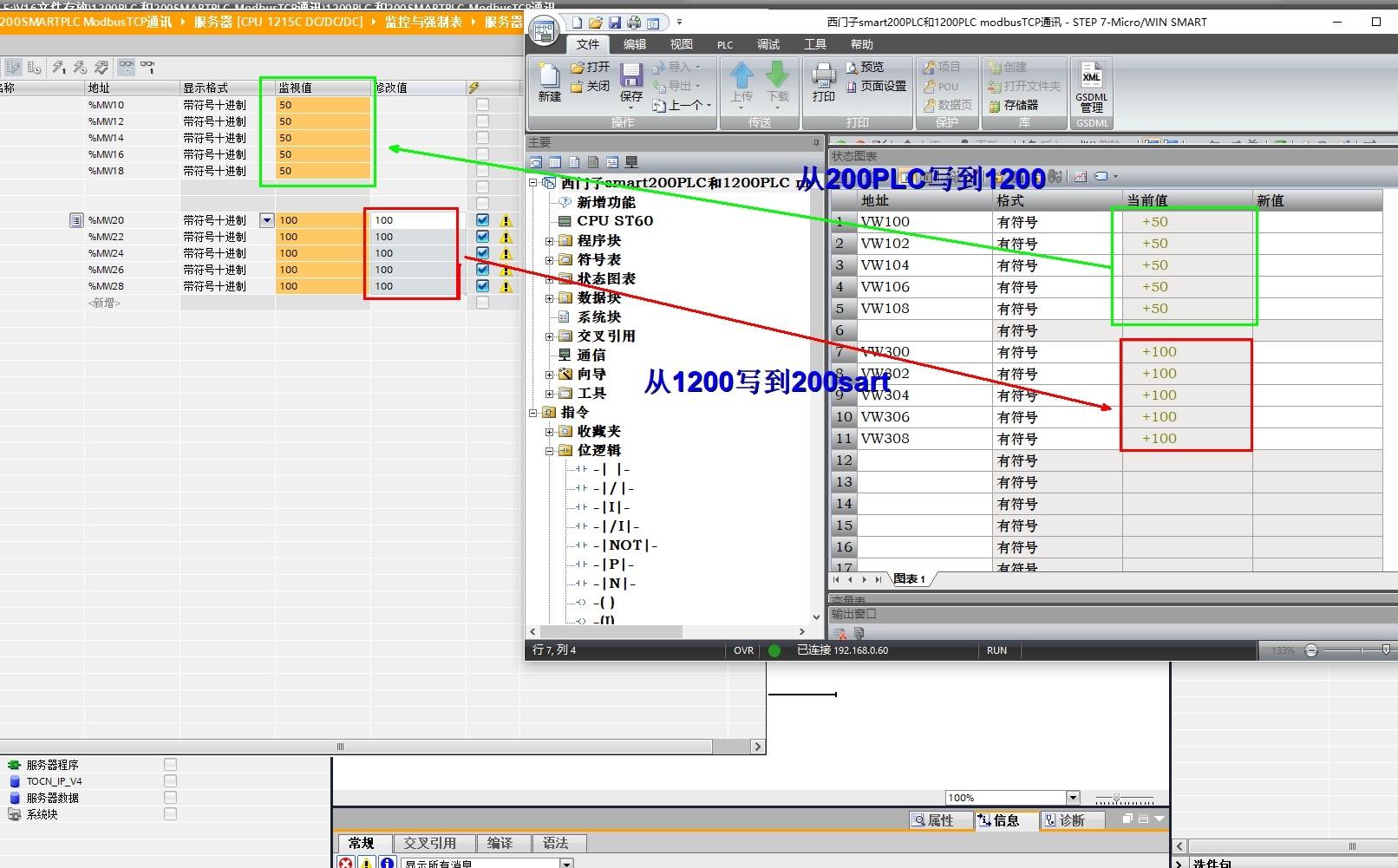Open the 调试 ribbon tab
This screenshot has height=868, width=1398.
click(768, 44)
